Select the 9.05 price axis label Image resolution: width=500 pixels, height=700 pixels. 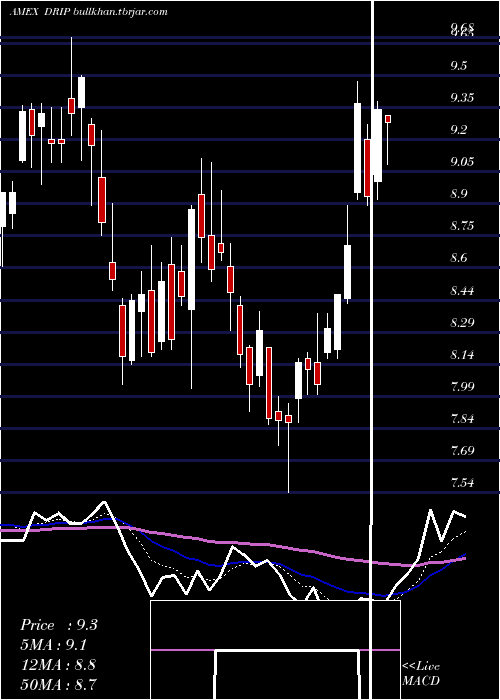[x=462, y=162]
